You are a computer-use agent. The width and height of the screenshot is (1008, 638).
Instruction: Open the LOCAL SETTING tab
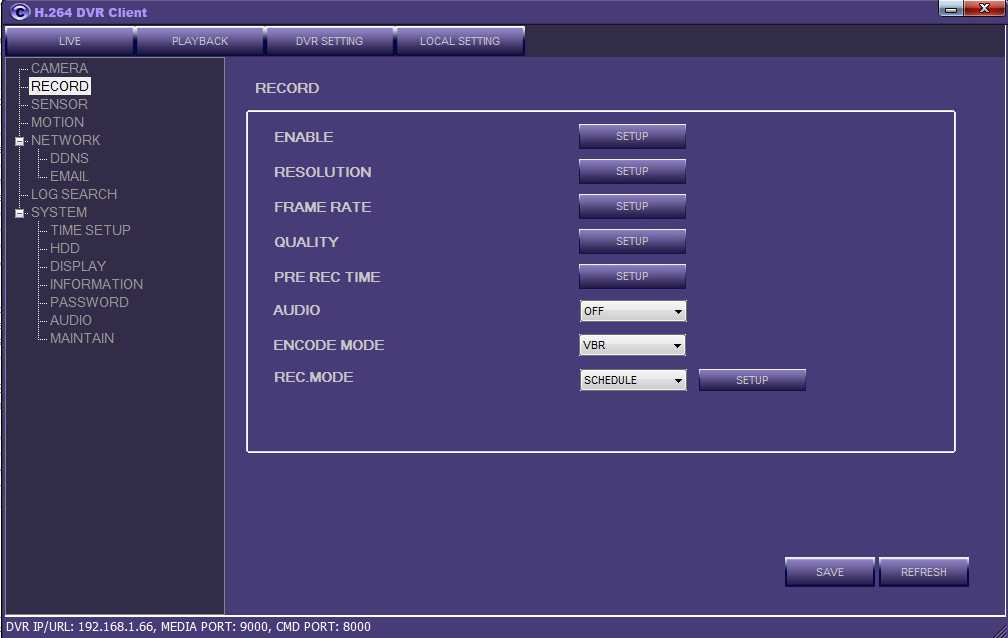[x=459, y=41]
